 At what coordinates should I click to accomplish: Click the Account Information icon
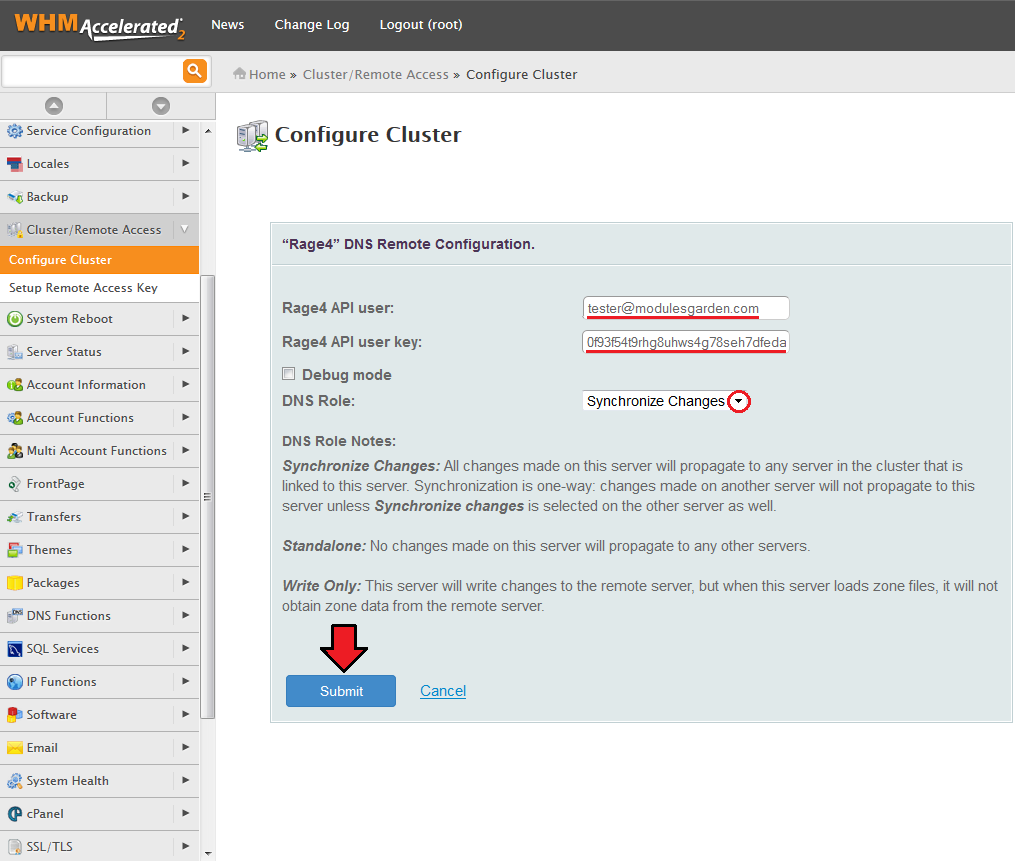(x=14, y=385)
